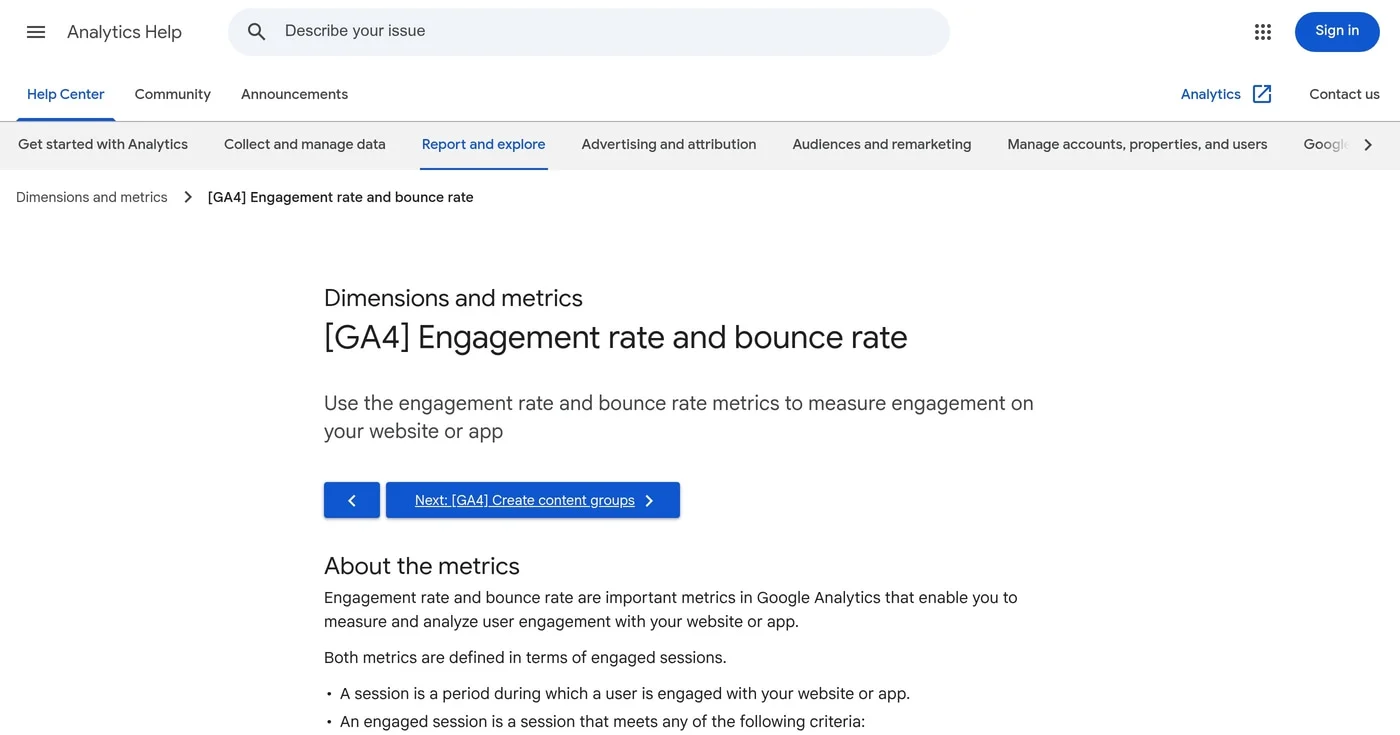
Task: Click the breadcrumb chevron separator
Action: pos(188,197)
